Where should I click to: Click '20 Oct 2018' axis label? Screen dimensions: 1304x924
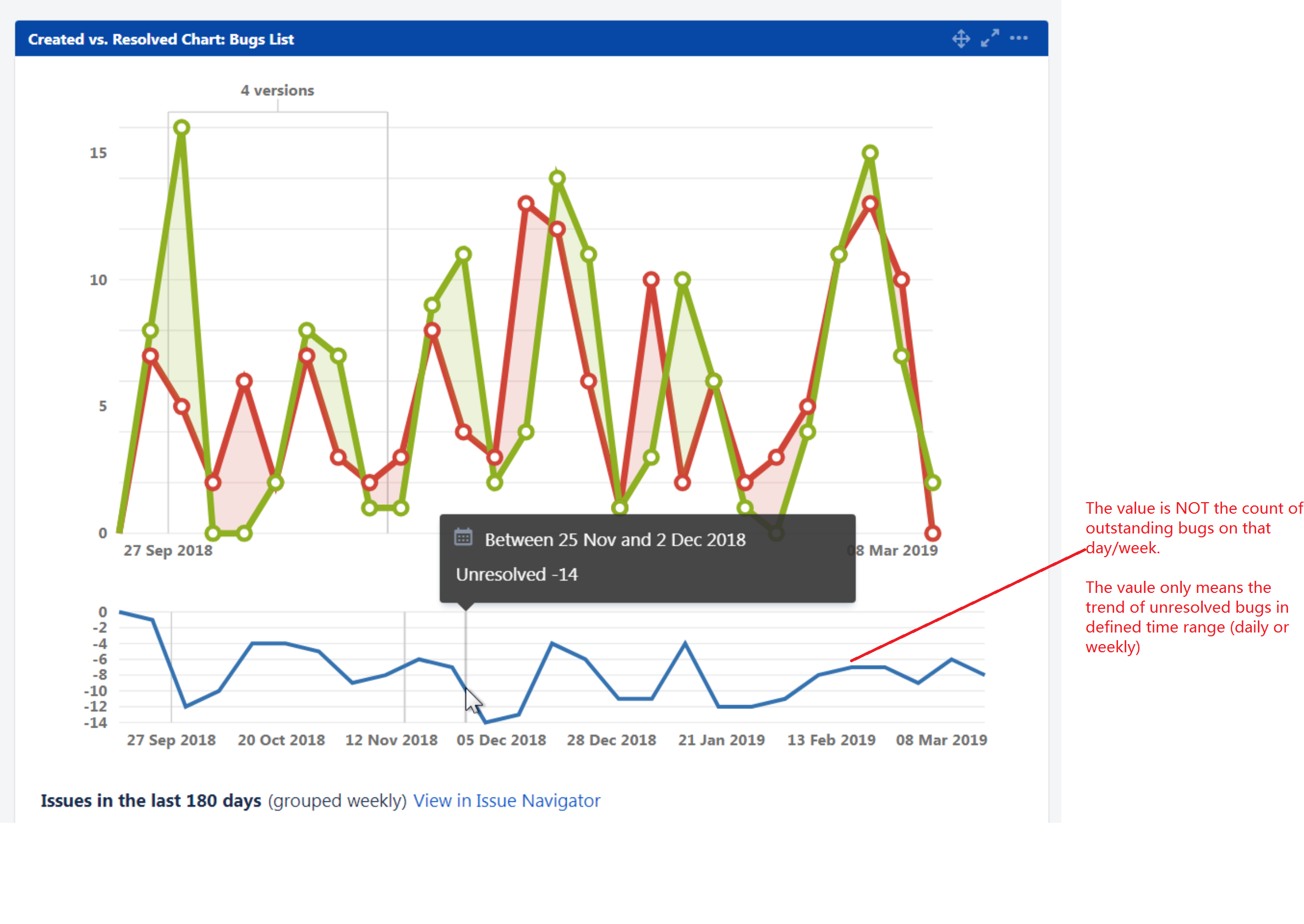click(x=281, y=740)
